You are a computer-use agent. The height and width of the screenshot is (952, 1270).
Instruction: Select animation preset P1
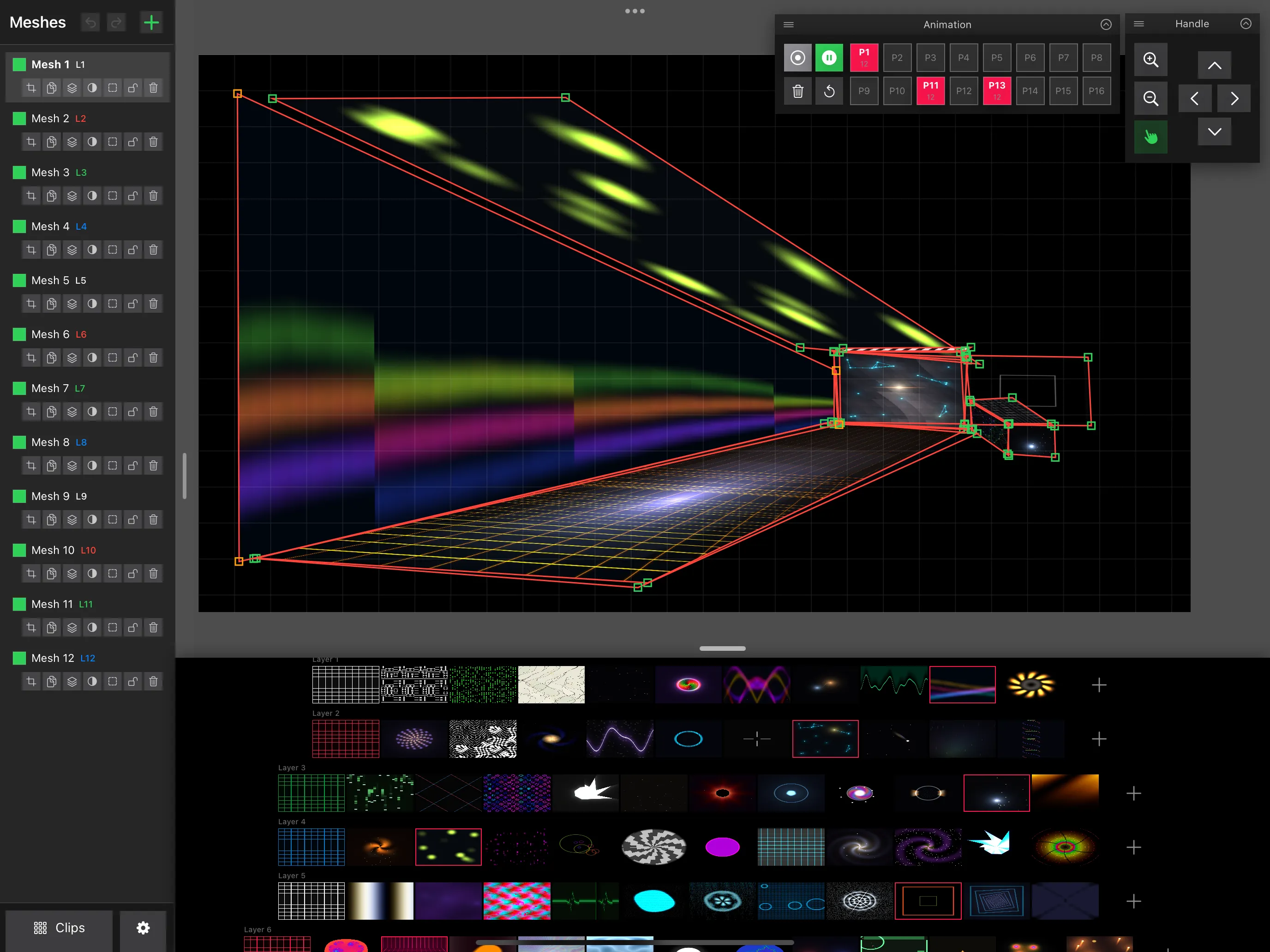tap(864, 57)
